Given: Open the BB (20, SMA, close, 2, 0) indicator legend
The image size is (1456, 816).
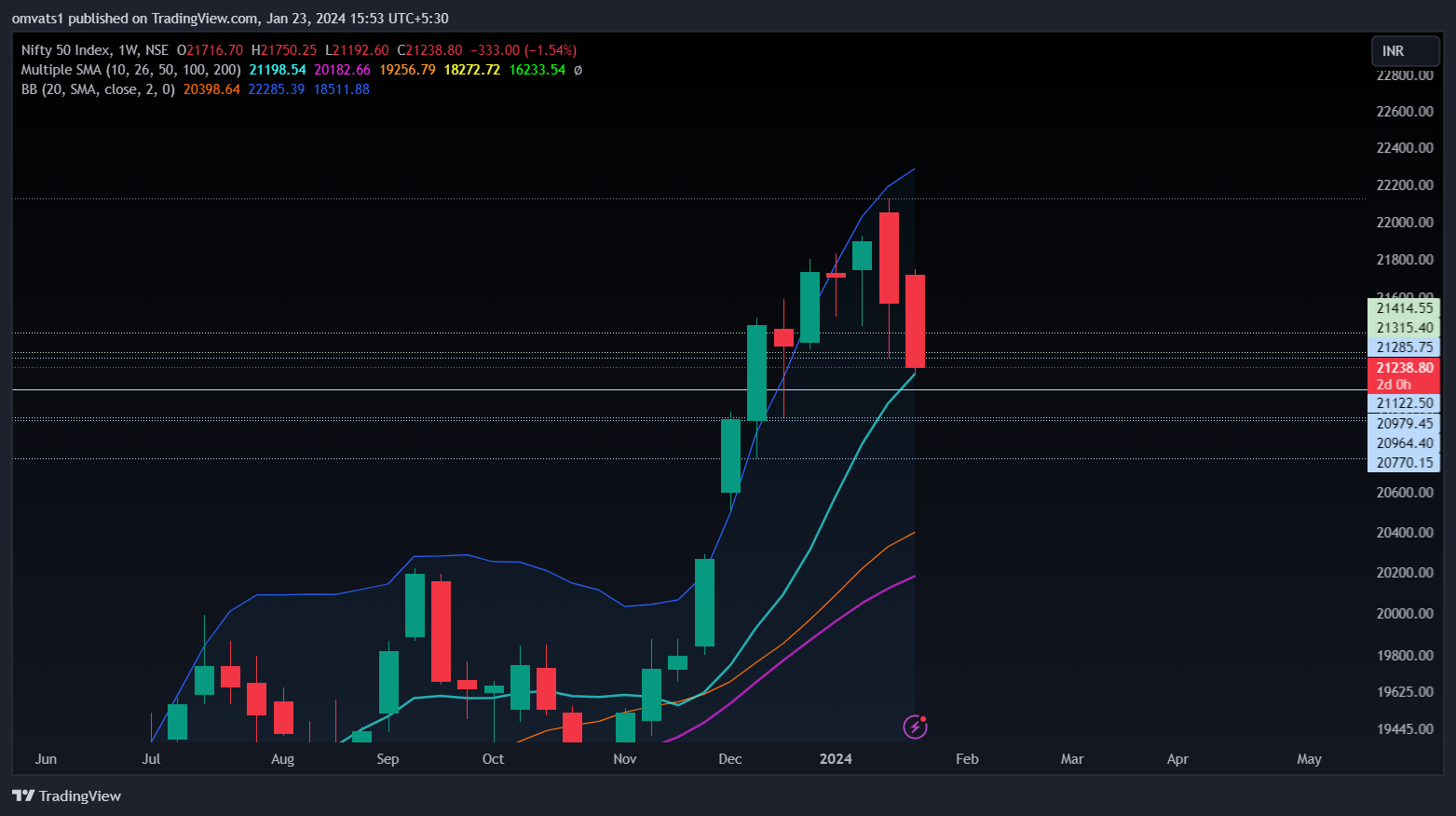Looking at the screenshot, I should pos(98,89).
